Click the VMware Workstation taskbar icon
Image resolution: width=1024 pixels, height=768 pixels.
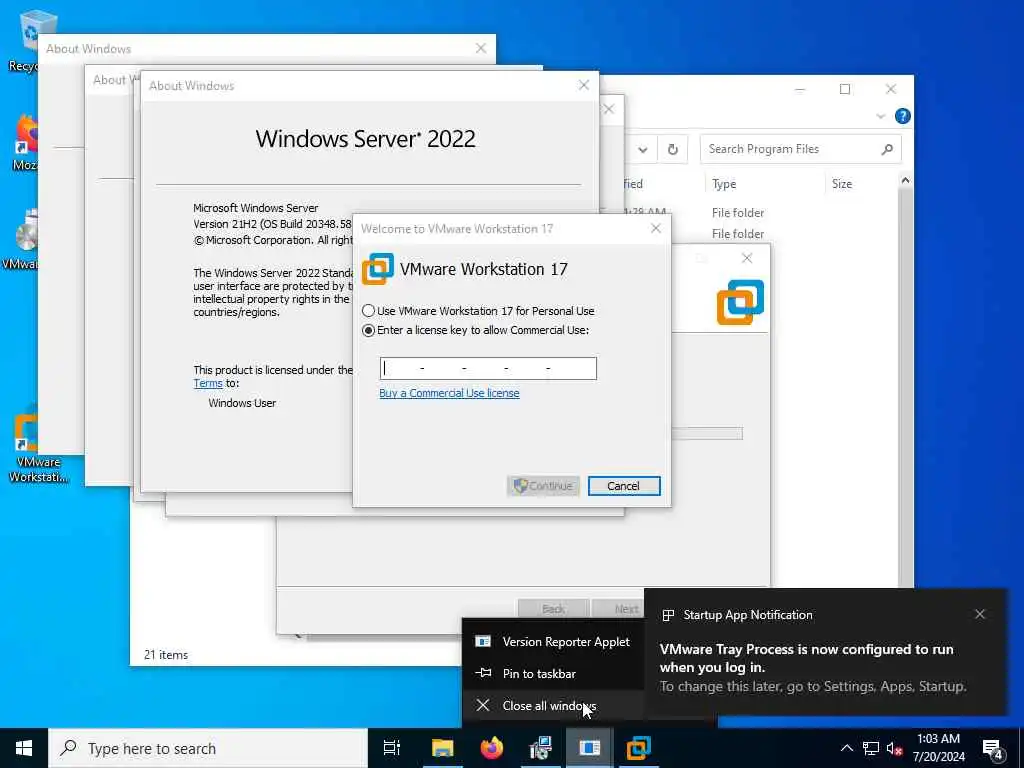639,748
